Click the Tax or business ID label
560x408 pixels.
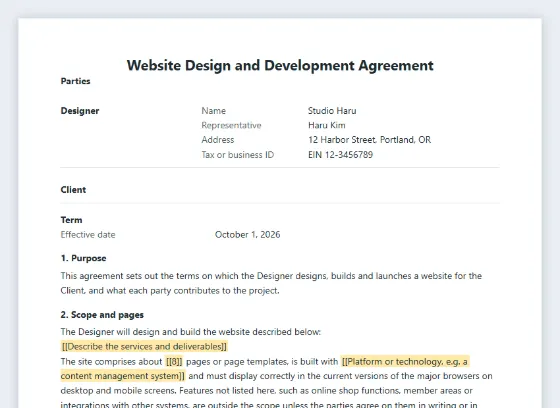[238, 155]
